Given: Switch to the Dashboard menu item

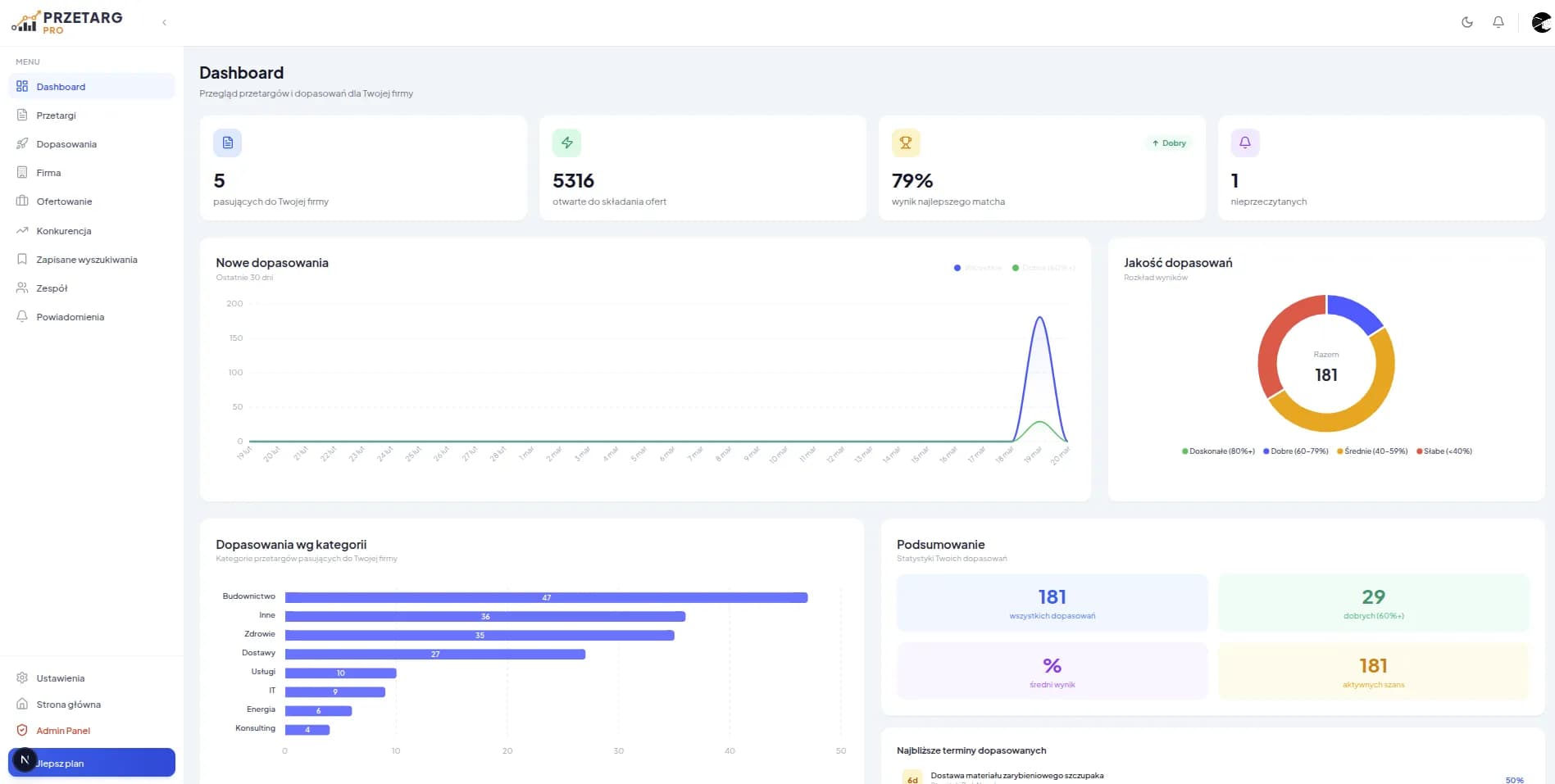Looking at the screenshot, I should (x=61, y=86).
